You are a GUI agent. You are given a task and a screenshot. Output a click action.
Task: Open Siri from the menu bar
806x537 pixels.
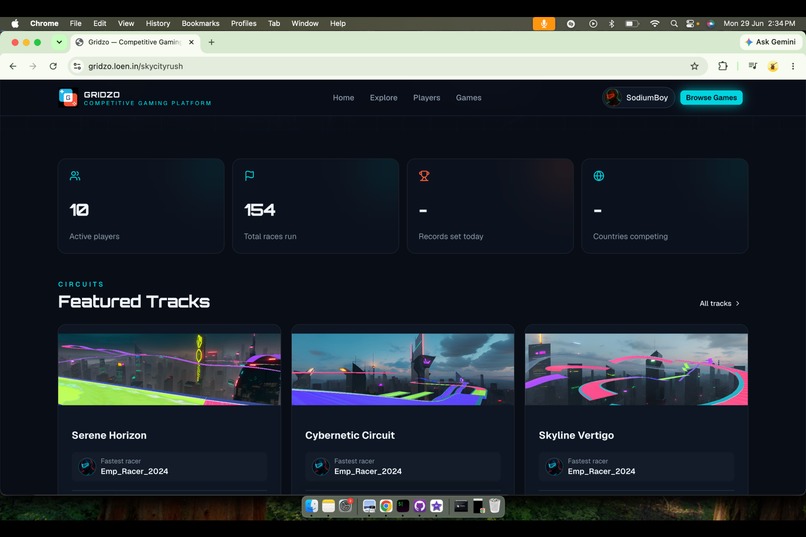(710, 24)
